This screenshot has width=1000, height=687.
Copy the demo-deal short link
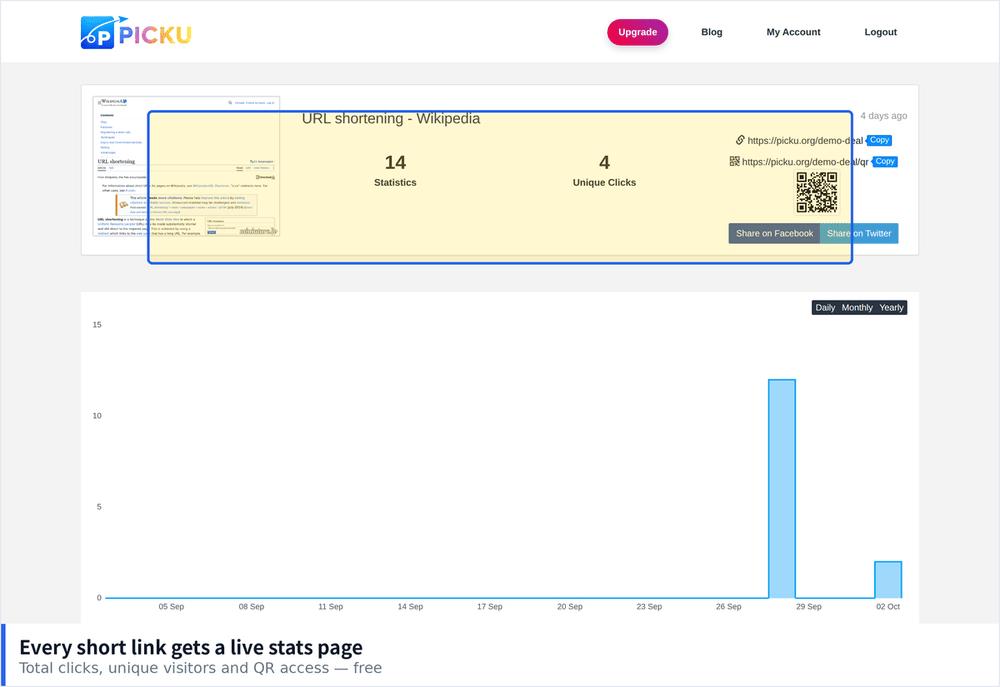879,140
